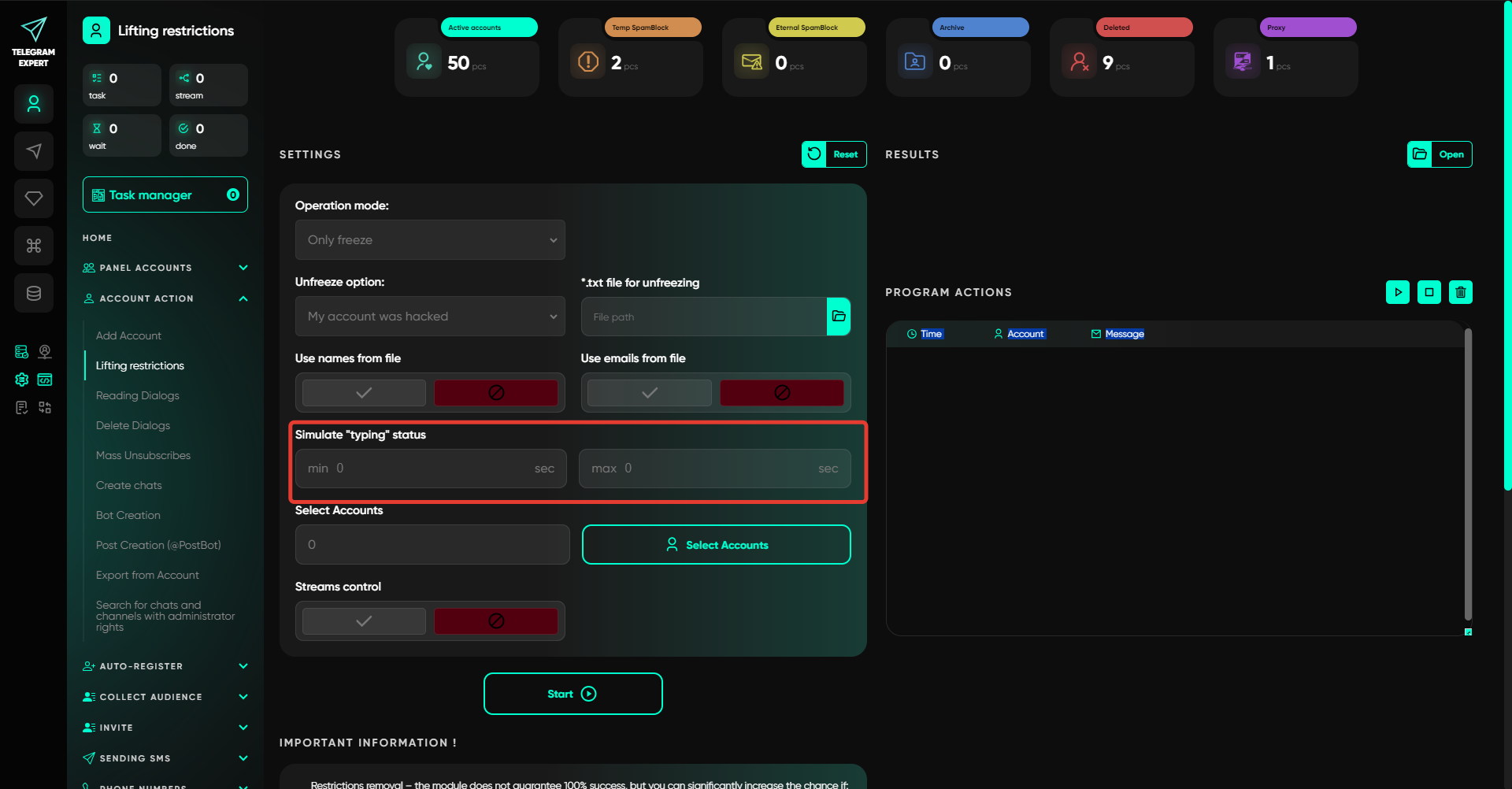The width and height of the screenshot is (1512, 789).
Task: Expand the Collect Audience section
Action: tap(165, 697)
